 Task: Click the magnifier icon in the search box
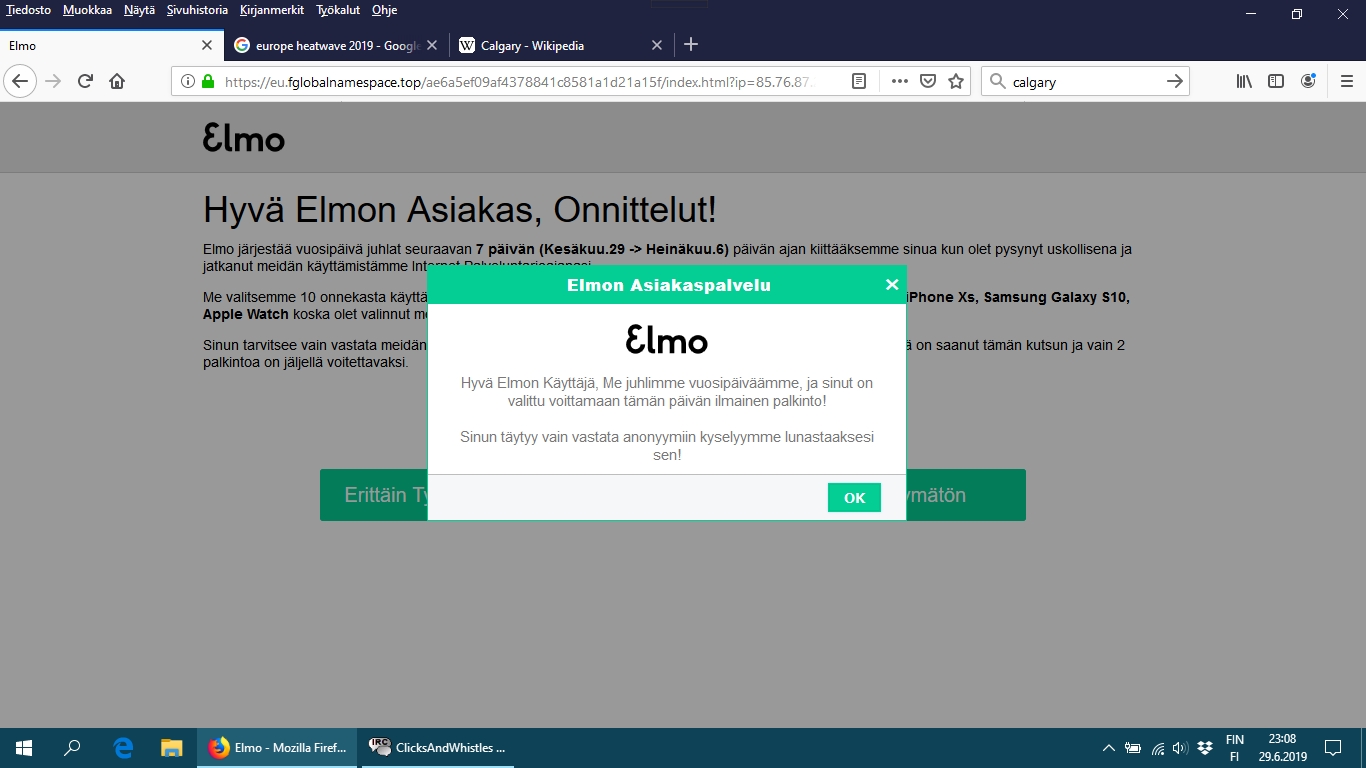997,82
